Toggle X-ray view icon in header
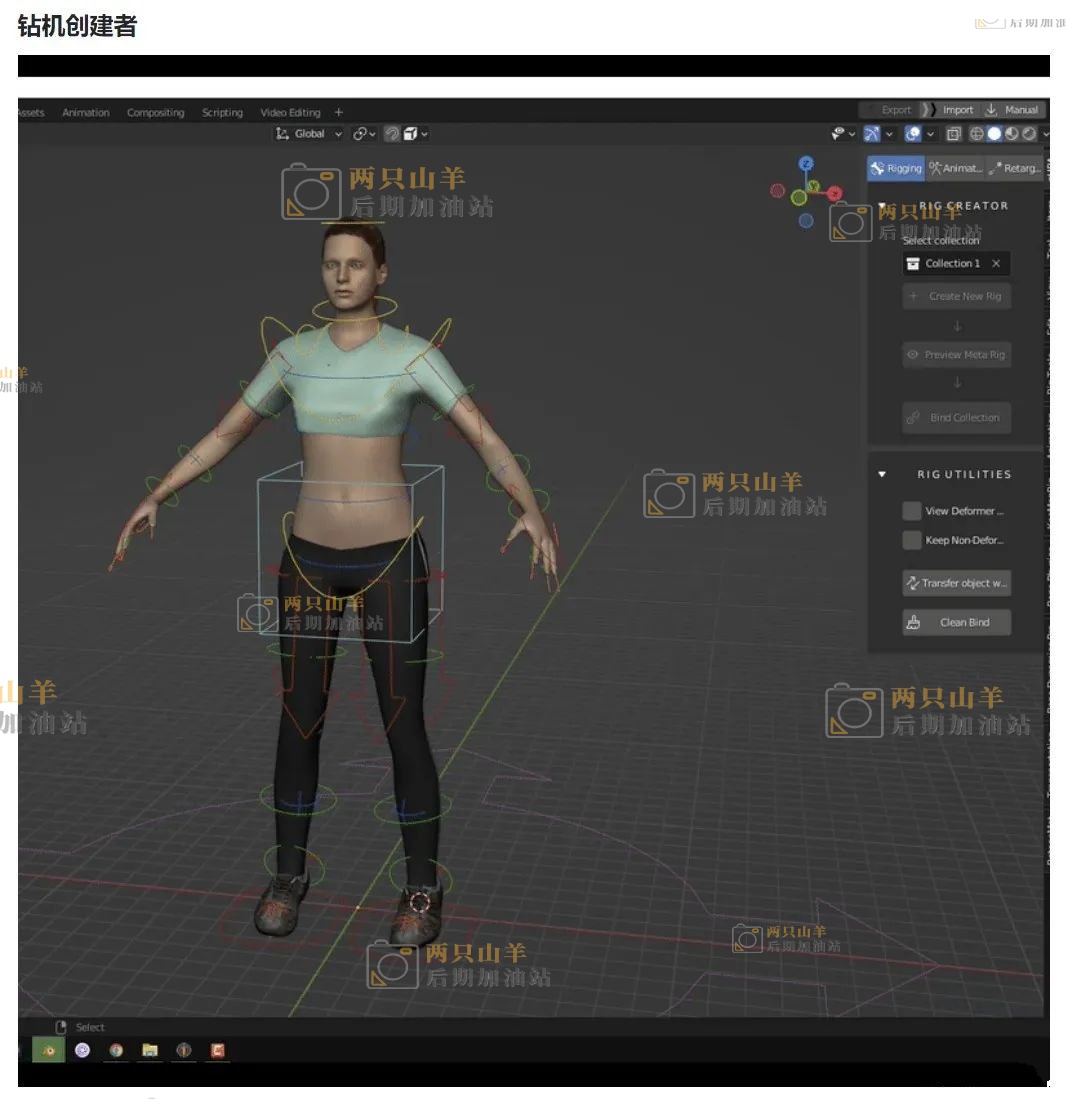The width and height of the screenshot is (1066, 1118). (x=954, y=134)
